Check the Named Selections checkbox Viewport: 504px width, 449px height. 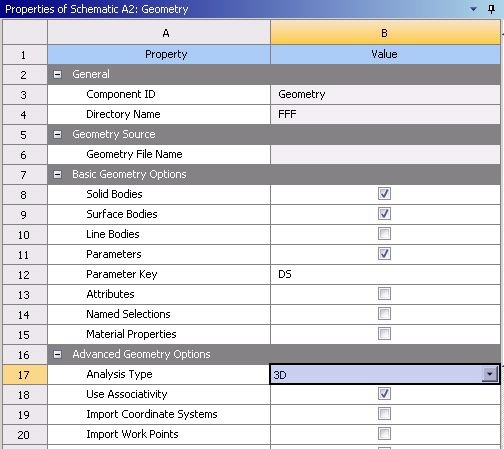pyautogui.click(x=384, y=314)
